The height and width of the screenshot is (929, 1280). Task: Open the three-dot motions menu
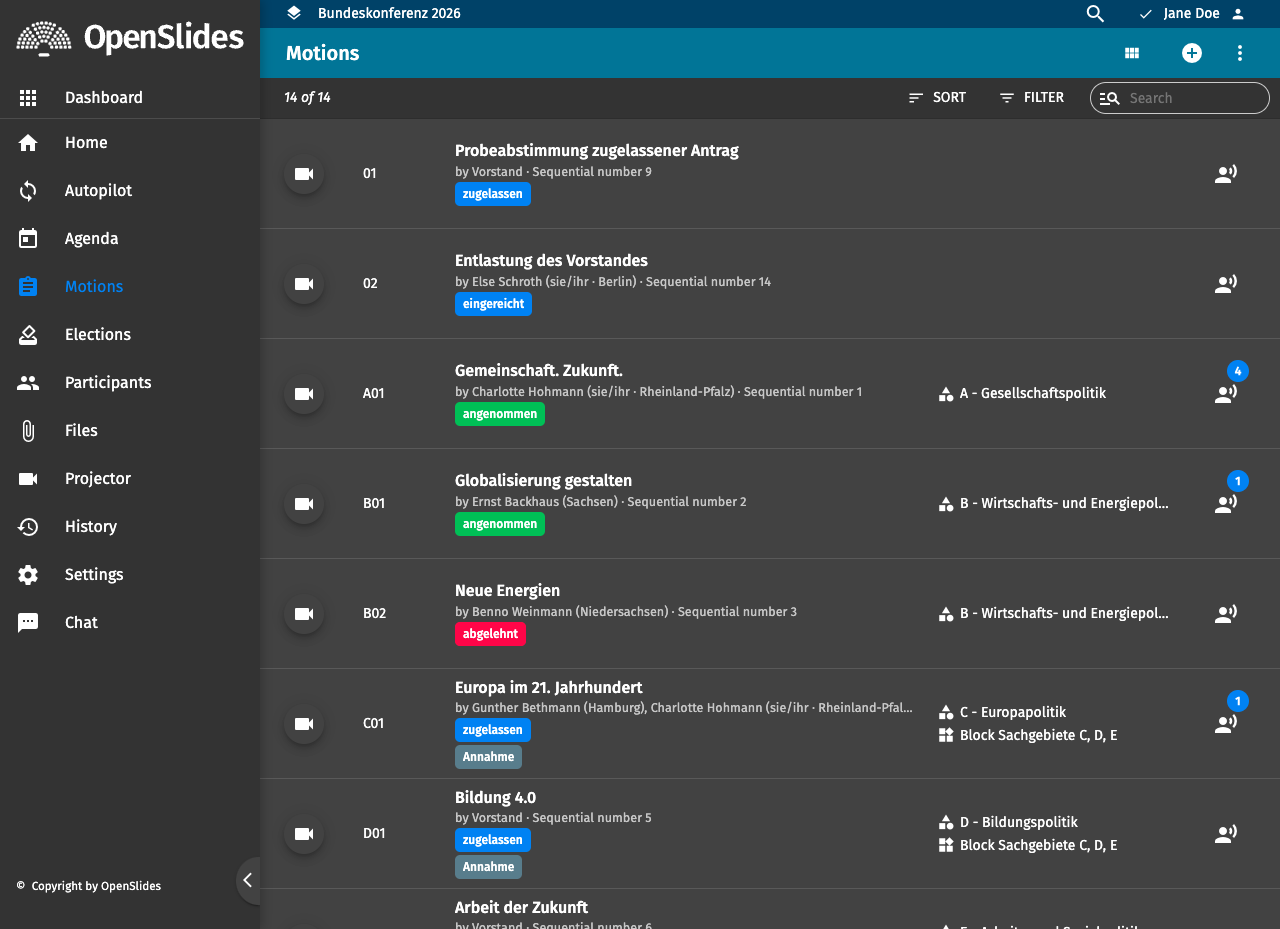click(x=1240, y=53)
